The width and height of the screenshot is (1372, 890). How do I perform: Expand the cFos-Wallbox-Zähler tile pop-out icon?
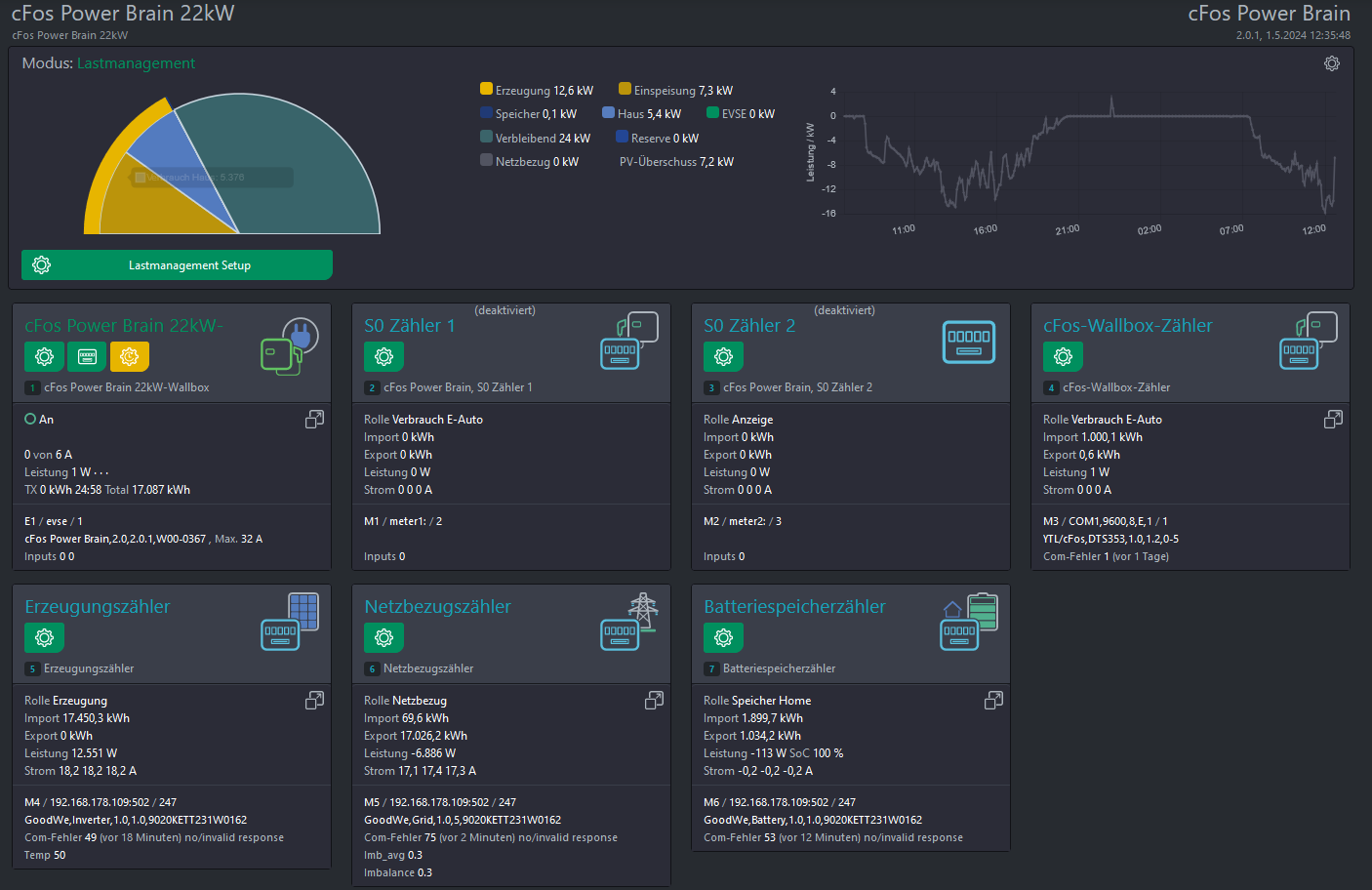1333,419
